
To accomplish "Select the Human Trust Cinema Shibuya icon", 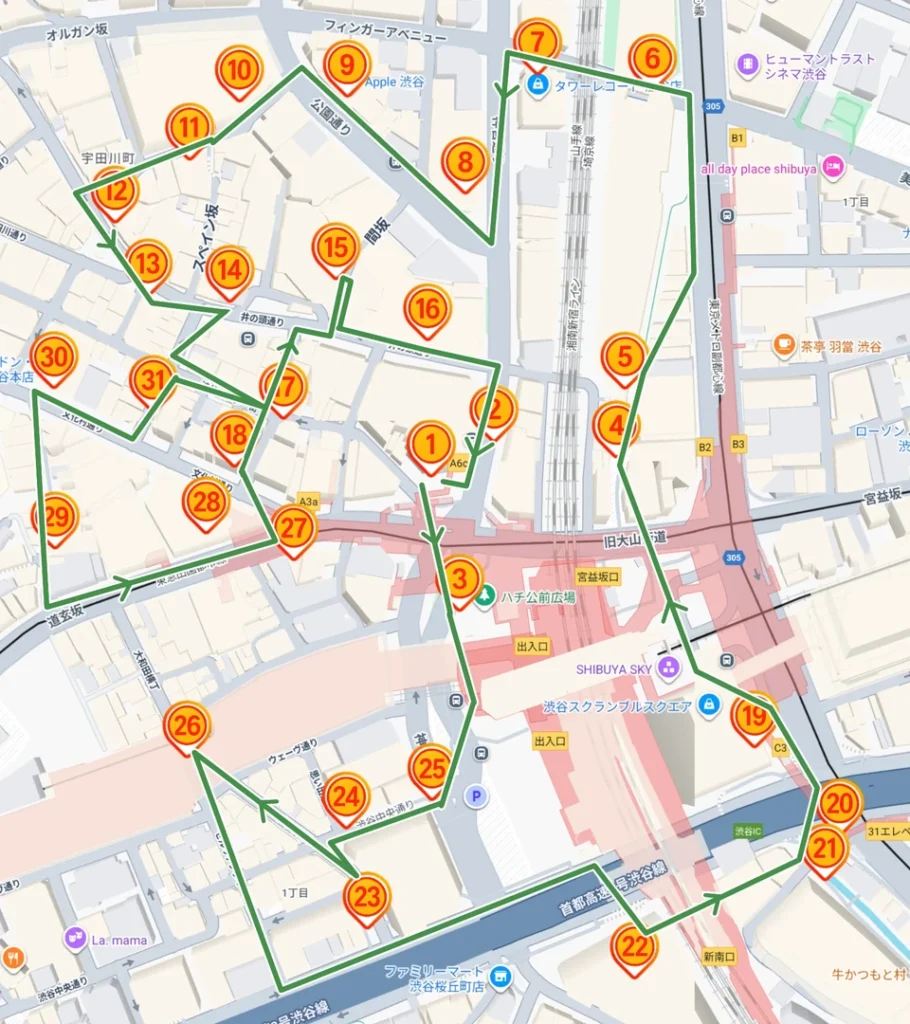I will pos(747,65).
